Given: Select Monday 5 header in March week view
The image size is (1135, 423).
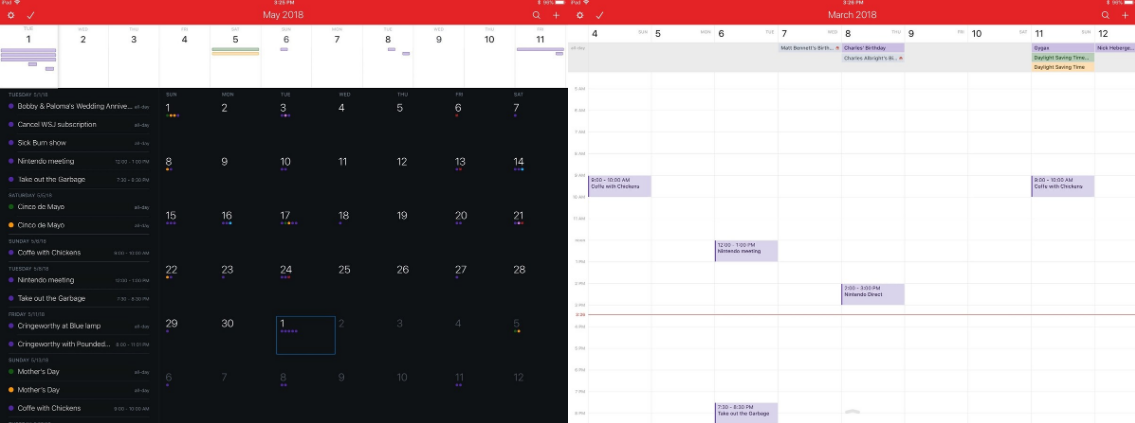Looking at the screenshot, I should 683,33.
